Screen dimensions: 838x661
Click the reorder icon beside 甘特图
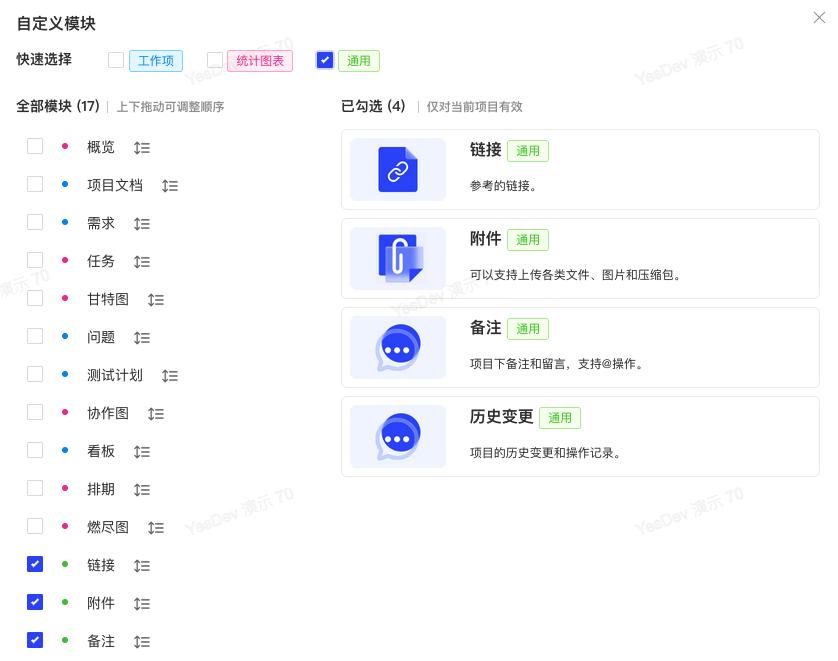[x=155, y=299]
